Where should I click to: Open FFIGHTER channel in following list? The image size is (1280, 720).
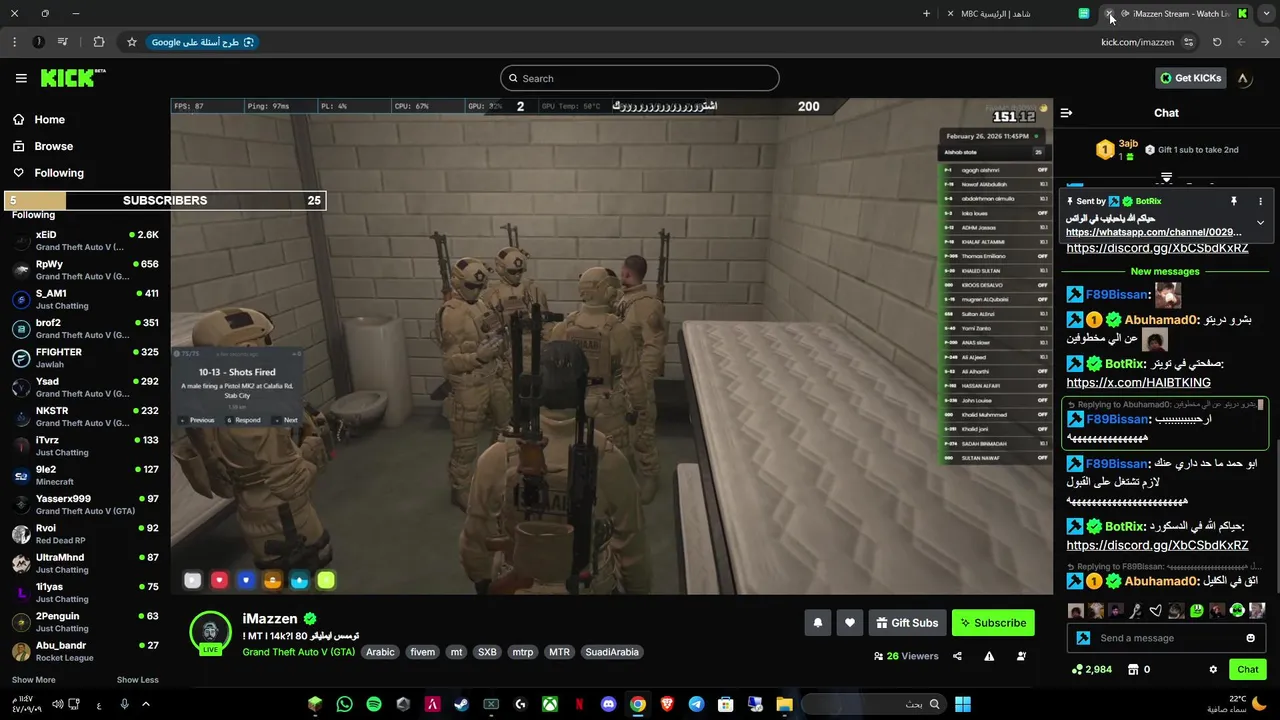point(85,358)
